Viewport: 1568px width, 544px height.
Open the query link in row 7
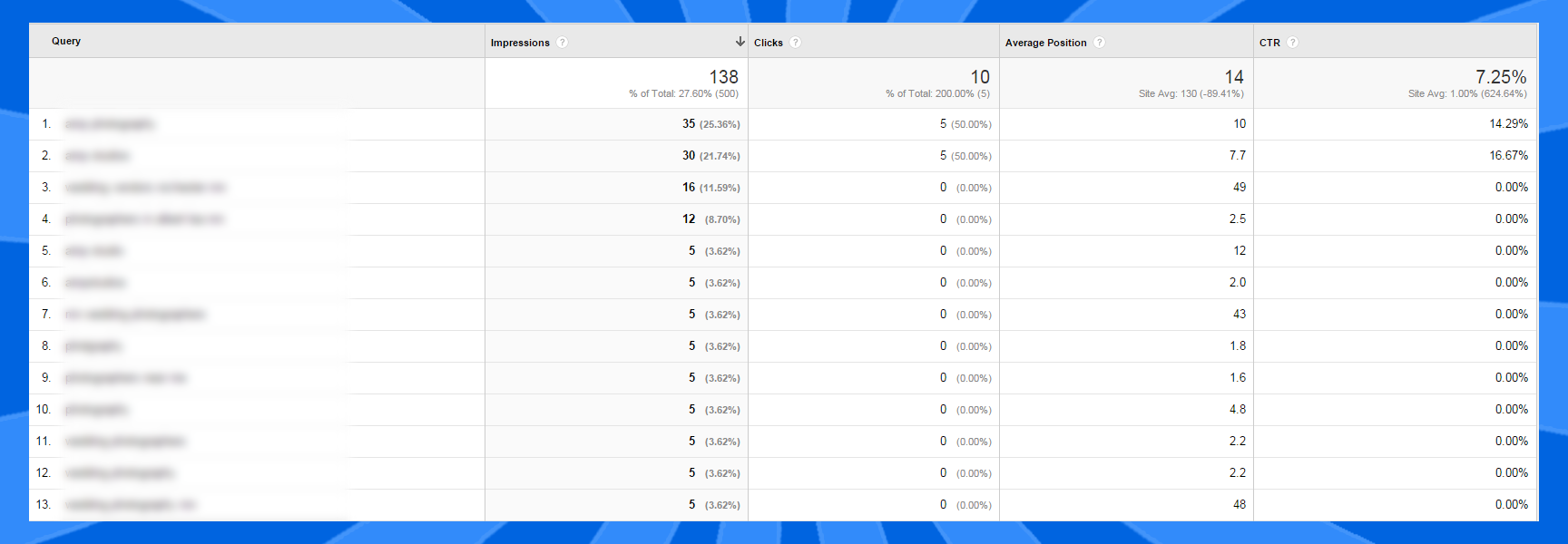[x=135, y=315]
